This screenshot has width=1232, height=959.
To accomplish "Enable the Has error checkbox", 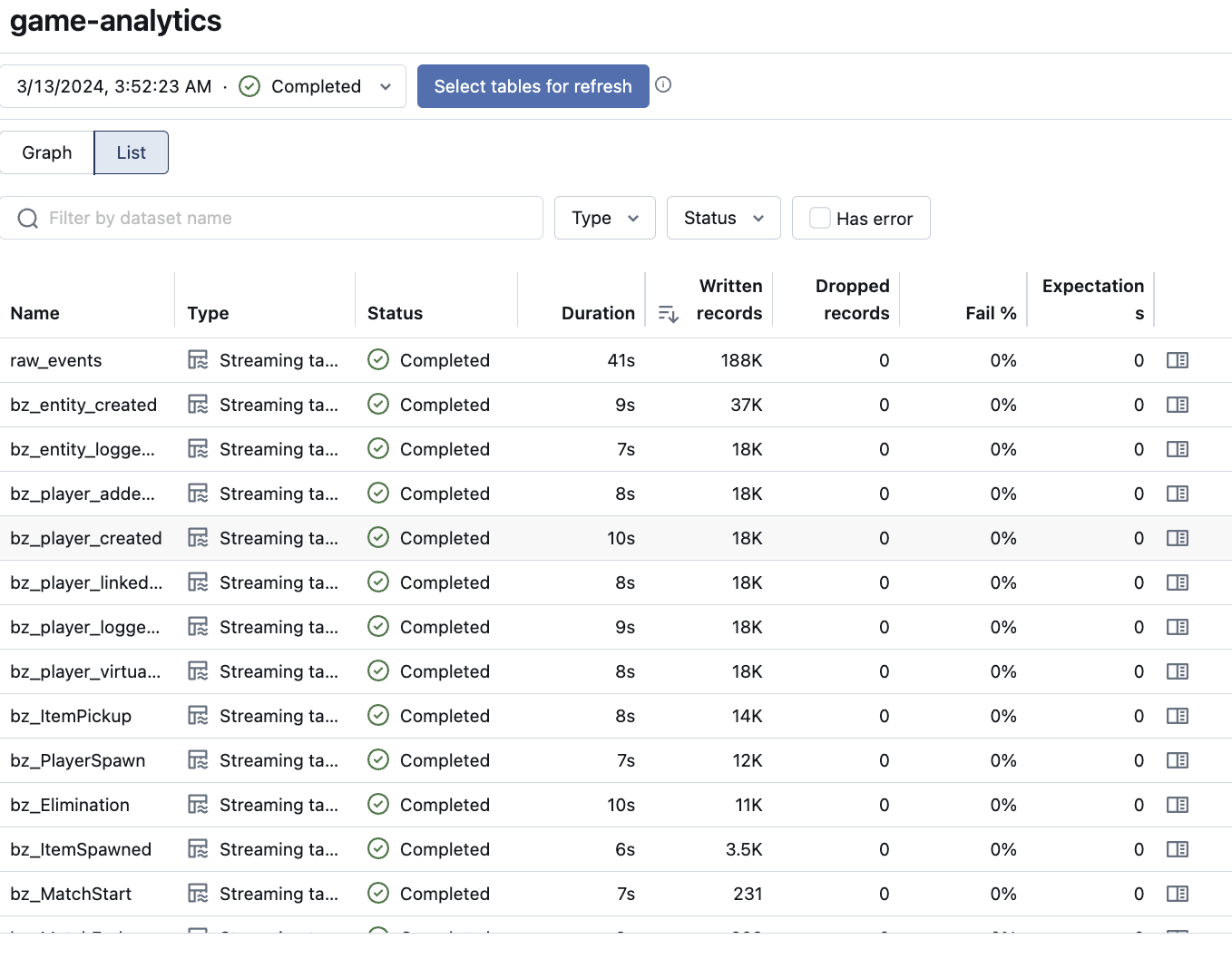I will 820,218.
